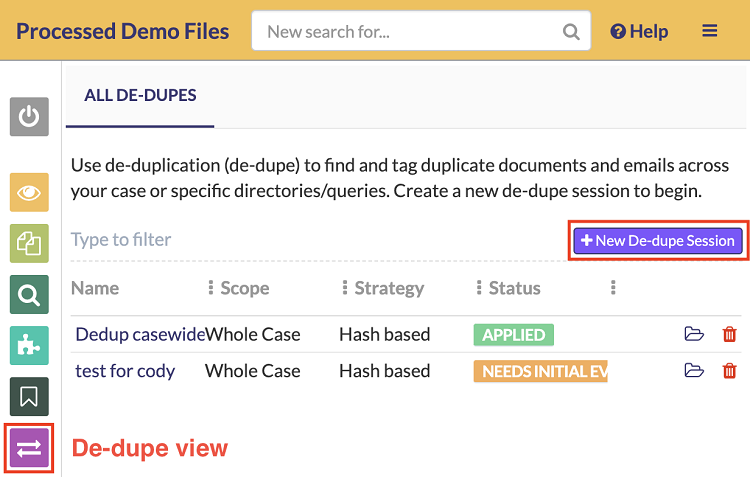Open the hamburger menu

(x=710, y=31)
